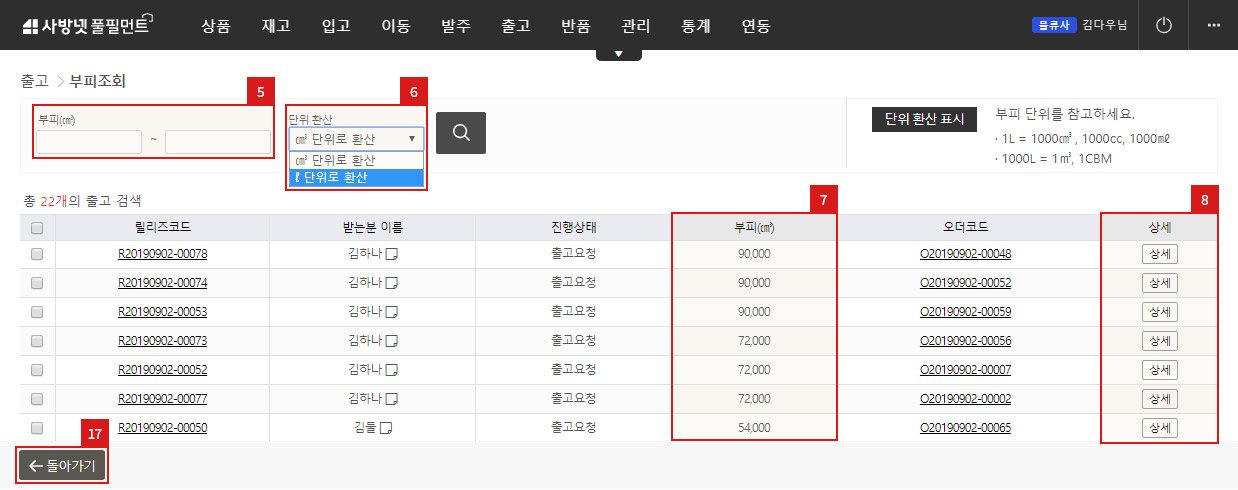Open order code O20190902-00048 link
Image resolution: width=1238 pixels, height=490 pixels.
tap(965, 254)
